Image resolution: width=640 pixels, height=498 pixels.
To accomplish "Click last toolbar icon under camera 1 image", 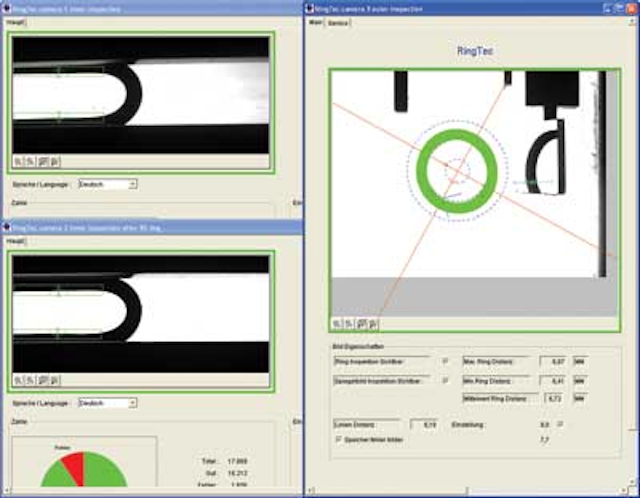I will pyautogui.click(x=55, y=162).
